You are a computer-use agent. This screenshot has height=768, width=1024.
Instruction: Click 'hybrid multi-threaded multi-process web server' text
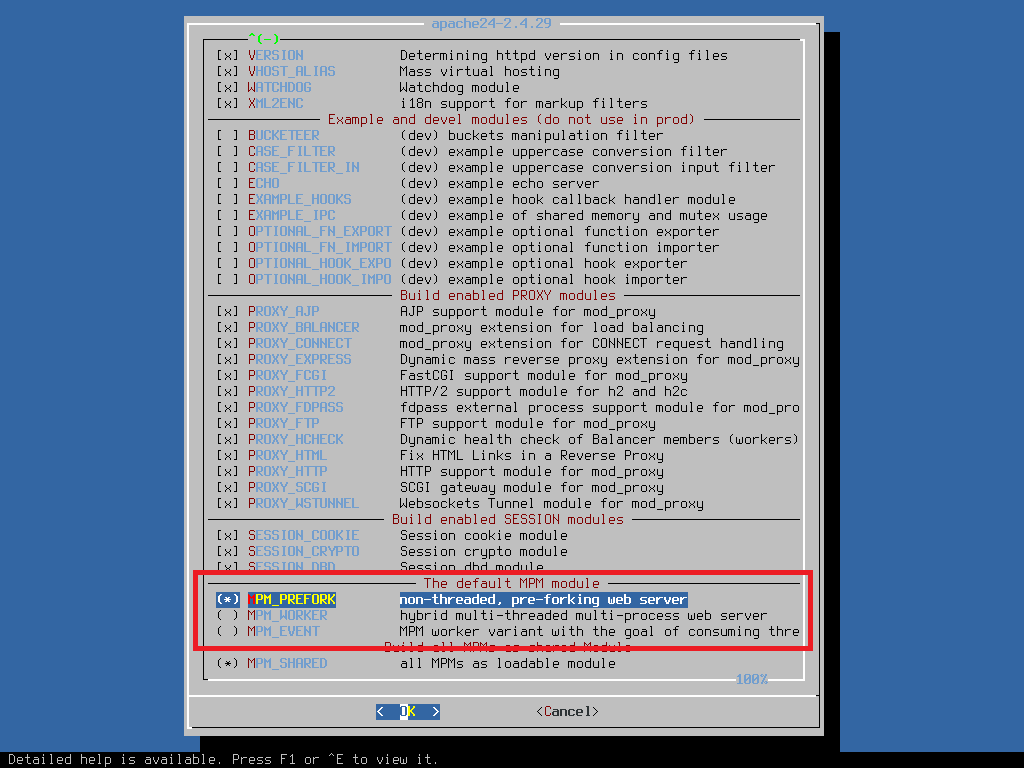point(584,615)
